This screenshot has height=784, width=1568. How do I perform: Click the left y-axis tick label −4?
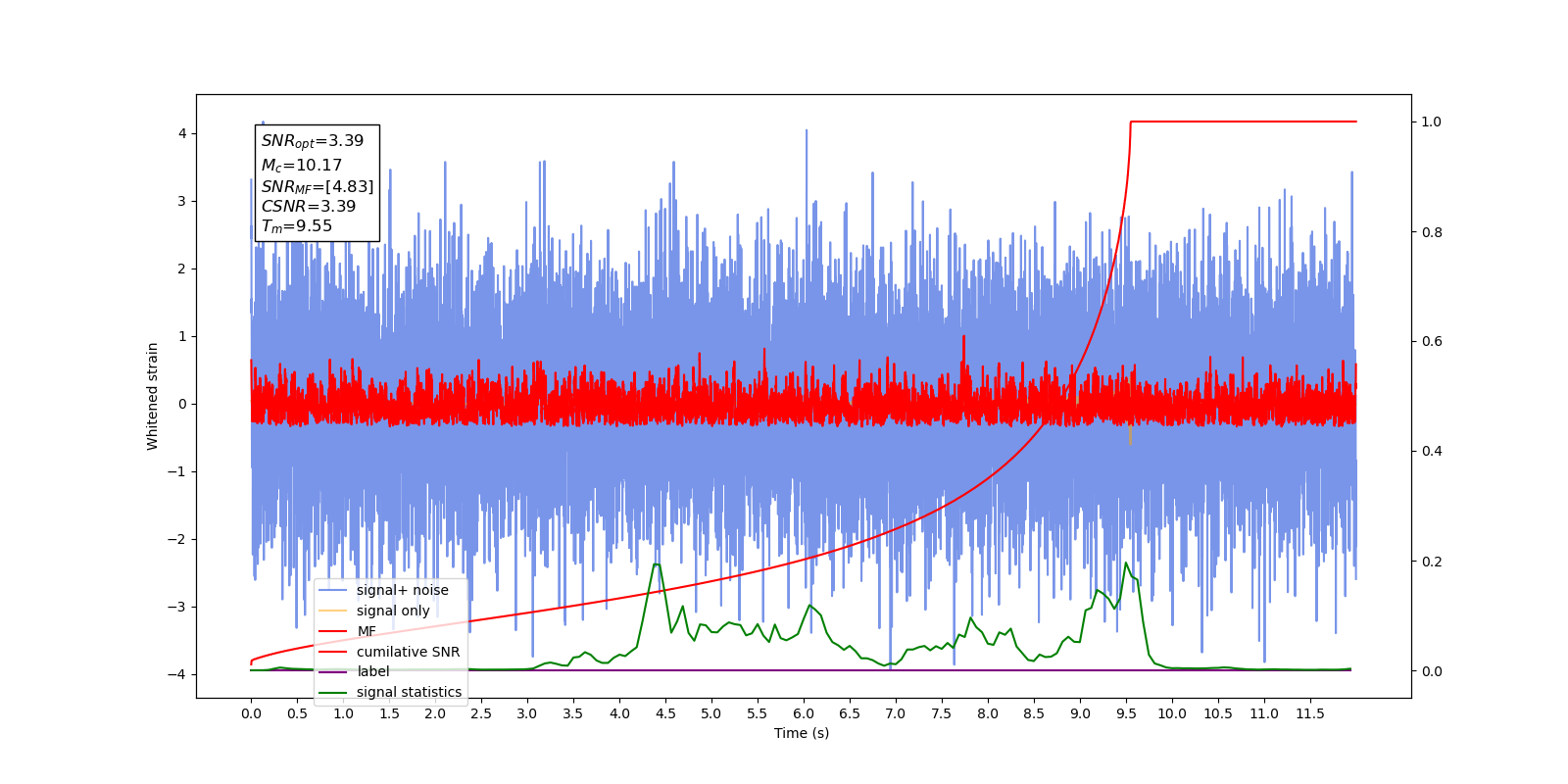(x=177, y=674)
